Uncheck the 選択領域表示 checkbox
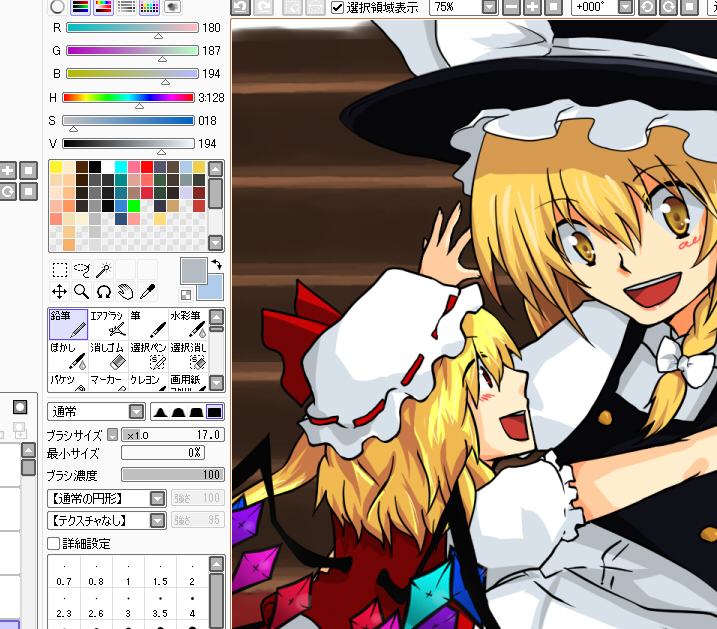Viewport: 717px width, 629px height. pyautogui.click(x=337, y=7)
